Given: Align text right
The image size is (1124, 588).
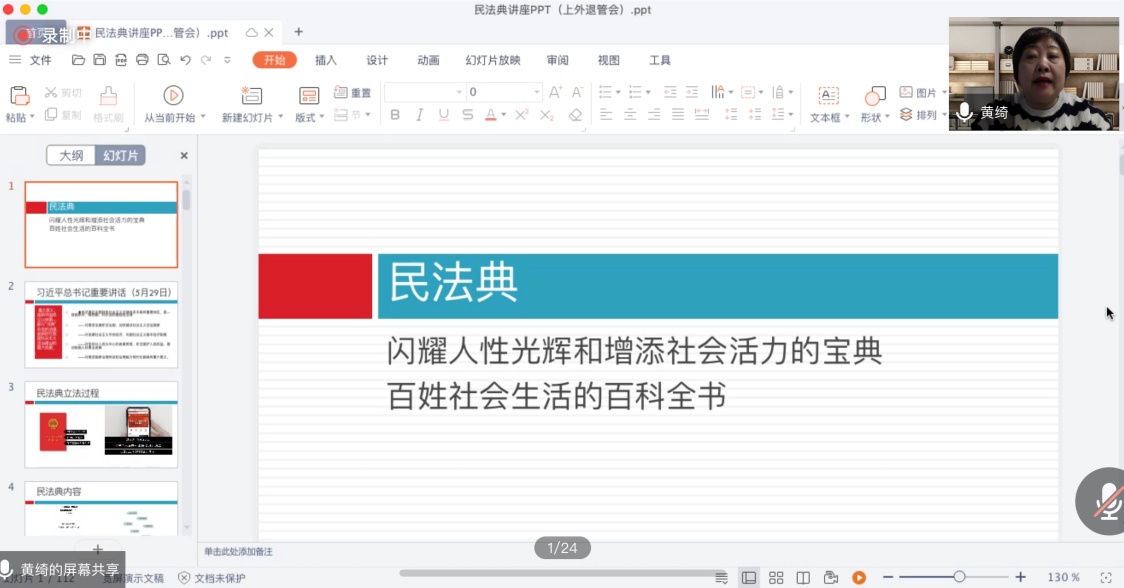Looking at the screenshot, I should tap(654, 115).
